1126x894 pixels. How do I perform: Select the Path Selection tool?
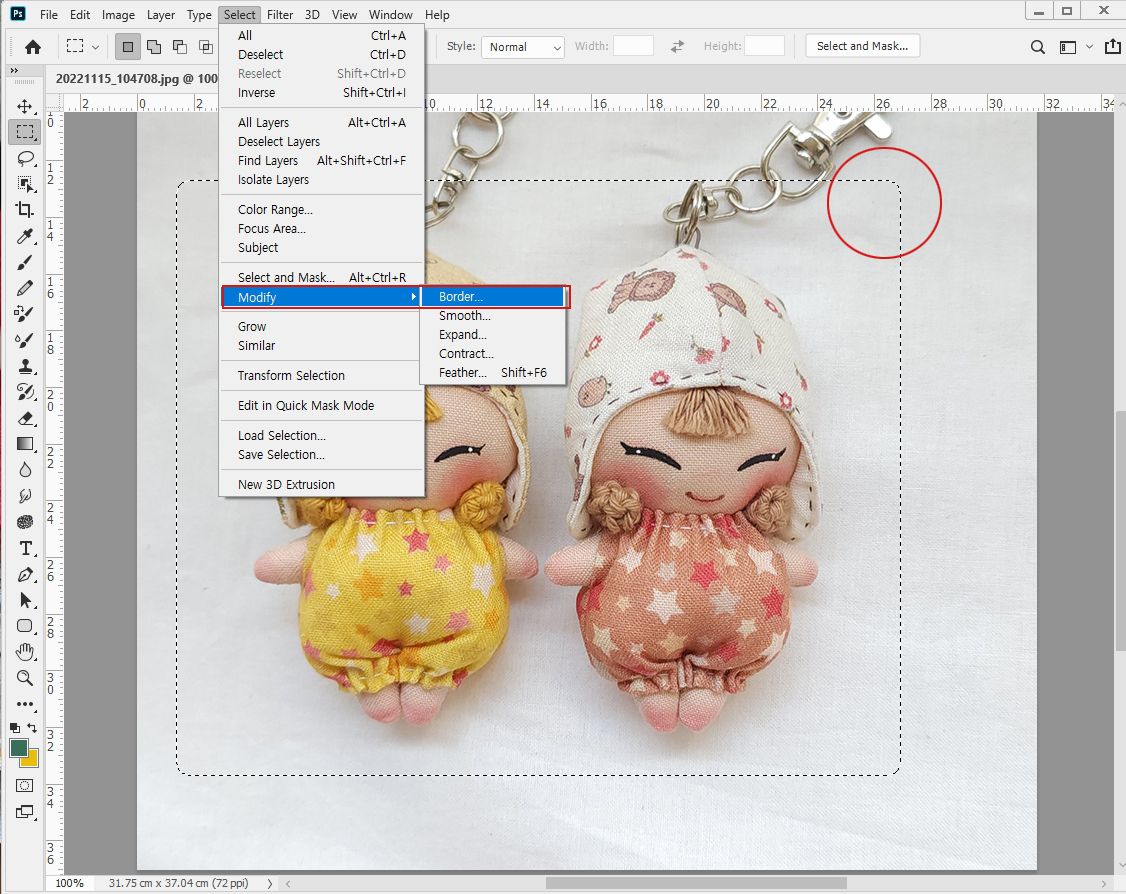(x=25, y=600)
